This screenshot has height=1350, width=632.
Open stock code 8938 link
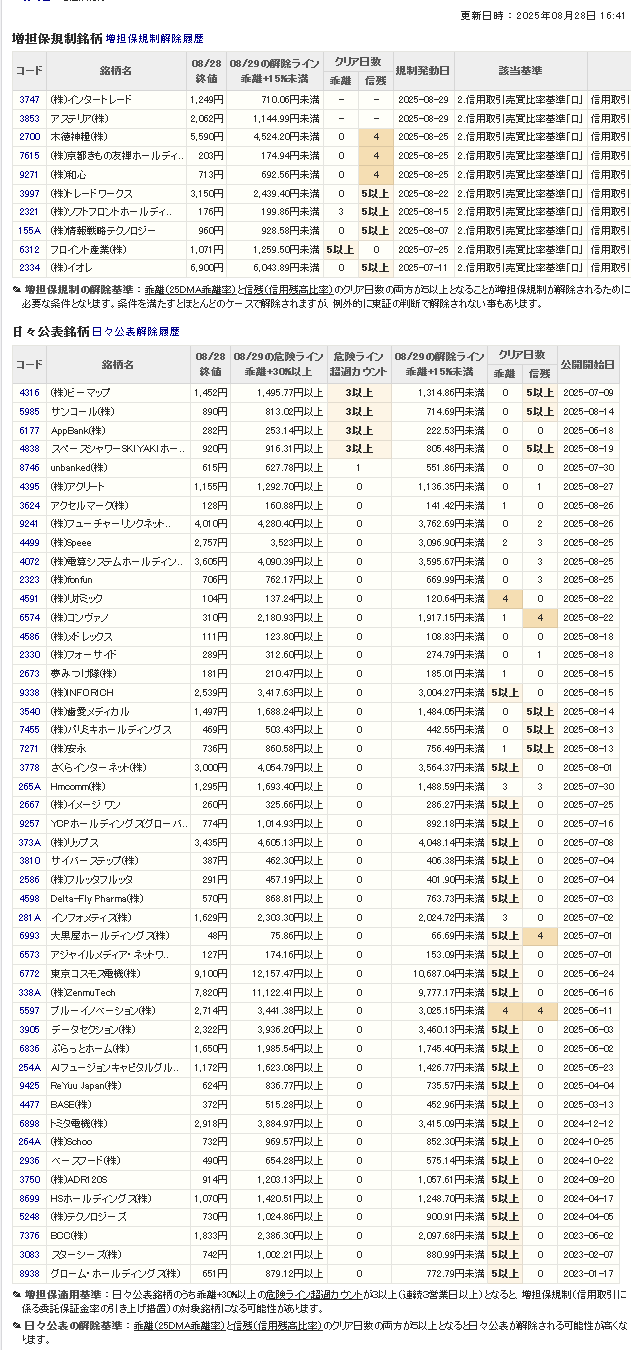29,1273
